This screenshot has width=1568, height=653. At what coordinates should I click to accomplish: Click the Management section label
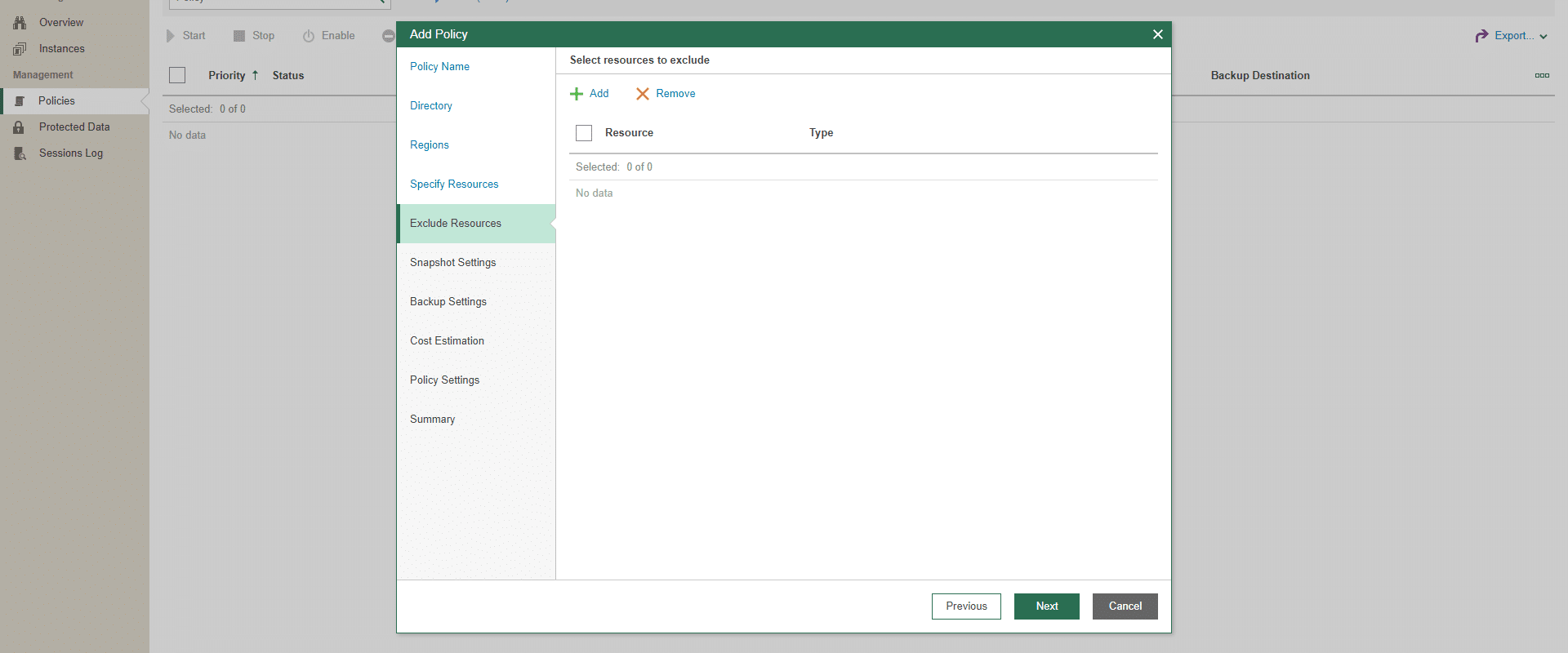click(x=43, y=75)
